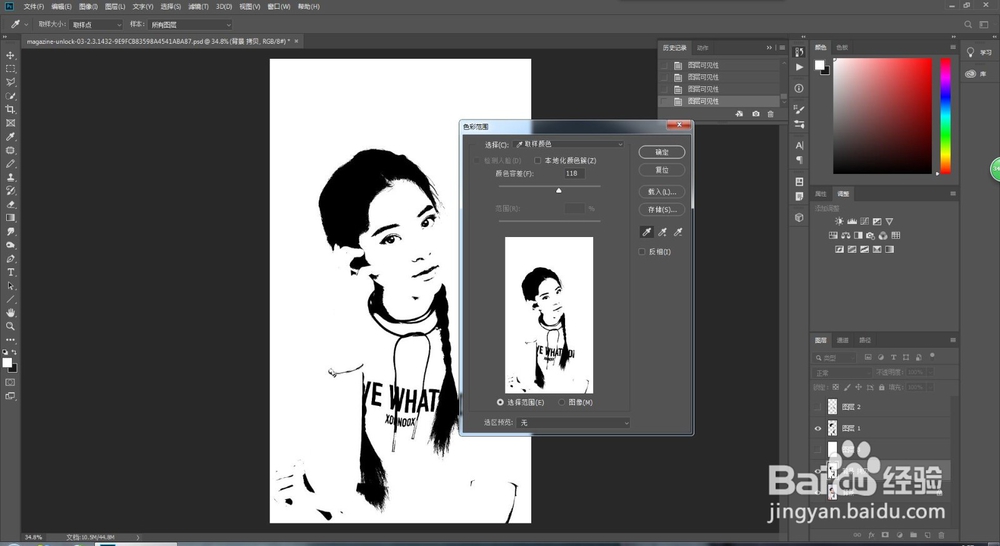The height and width of the screenshot is (546, 1000).
Task: Select the Line tool
Action: pyautogui.click(x=10, y=299)
